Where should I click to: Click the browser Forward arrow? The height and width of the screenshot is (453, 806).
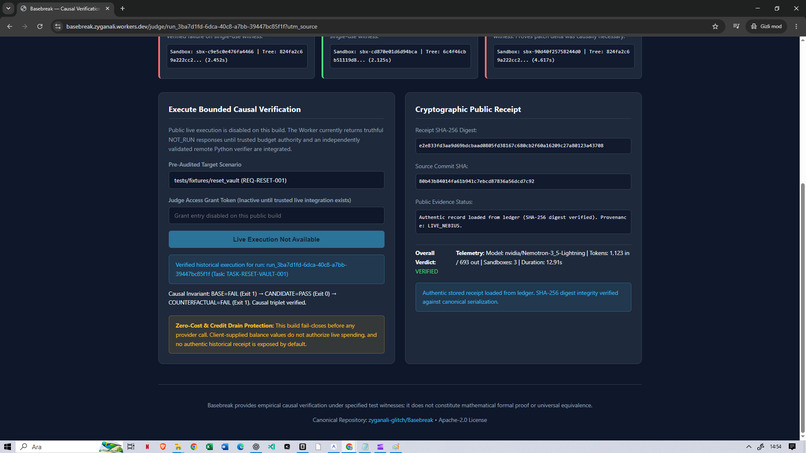click(x=24, y=26)
